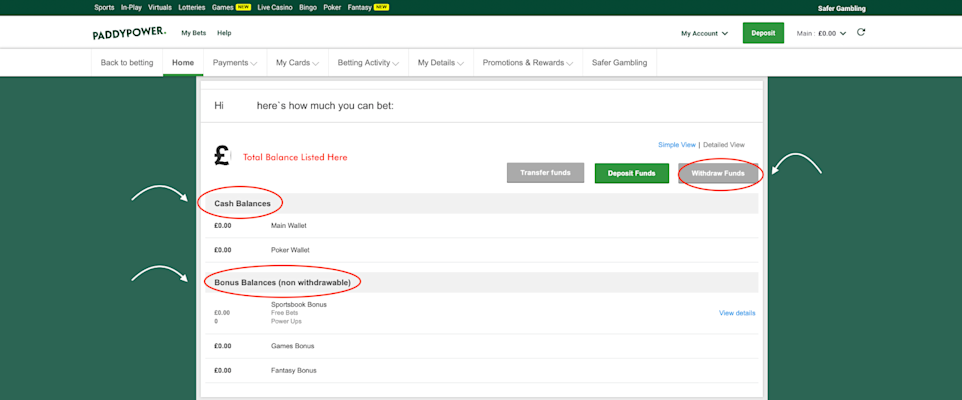
Task: Open My Bets link
Action: [x=194, y=33]
